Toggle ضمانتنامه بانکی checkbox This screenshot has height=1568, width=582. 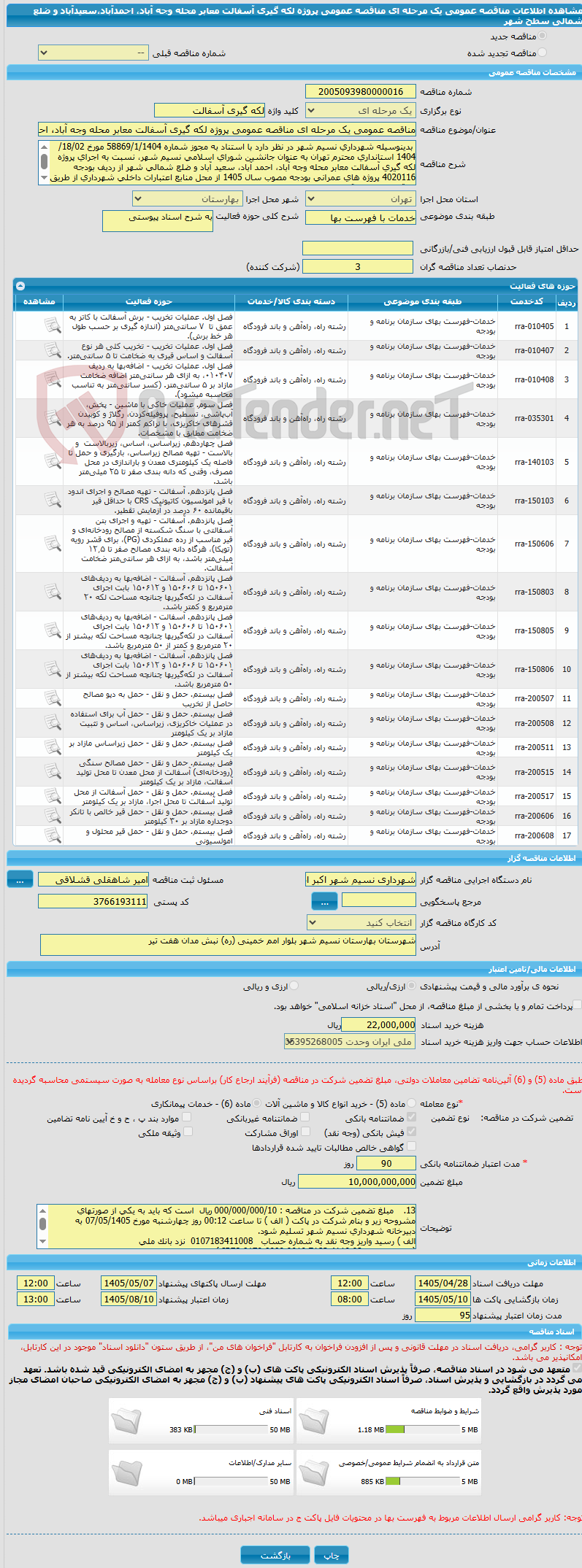pos(412,1117)
